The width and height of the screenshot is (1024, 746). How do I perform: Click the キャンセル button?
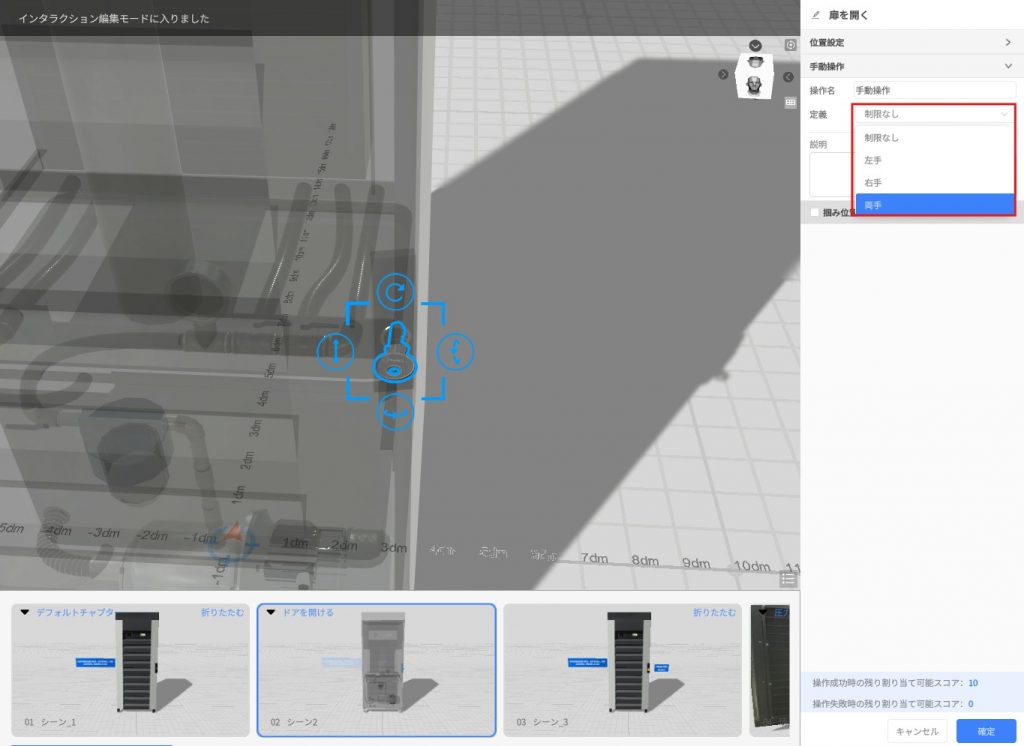[917, 731]
